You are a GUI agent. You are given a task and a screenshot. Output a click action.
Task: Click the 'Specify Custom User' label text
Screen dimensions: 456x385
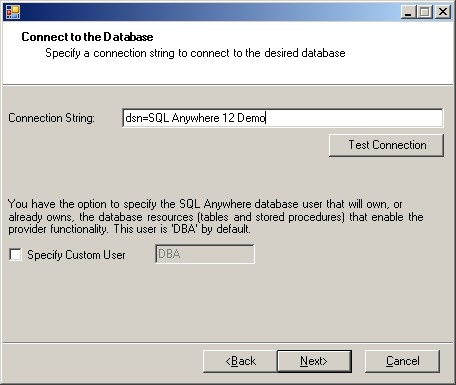click(76, 255)
